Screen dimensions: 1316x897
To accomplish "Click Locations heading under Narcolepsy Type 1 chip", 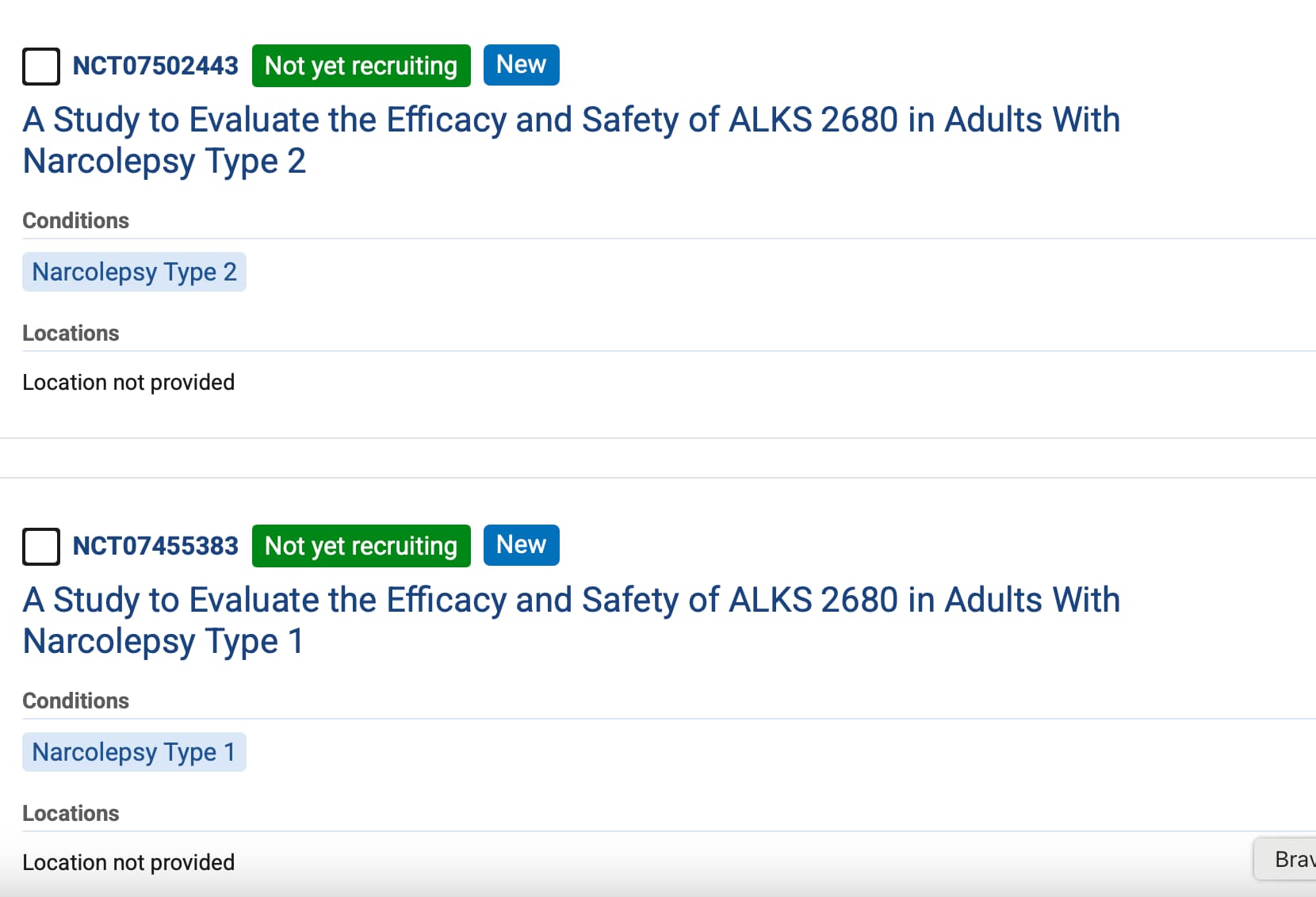I will pos(71,813).
